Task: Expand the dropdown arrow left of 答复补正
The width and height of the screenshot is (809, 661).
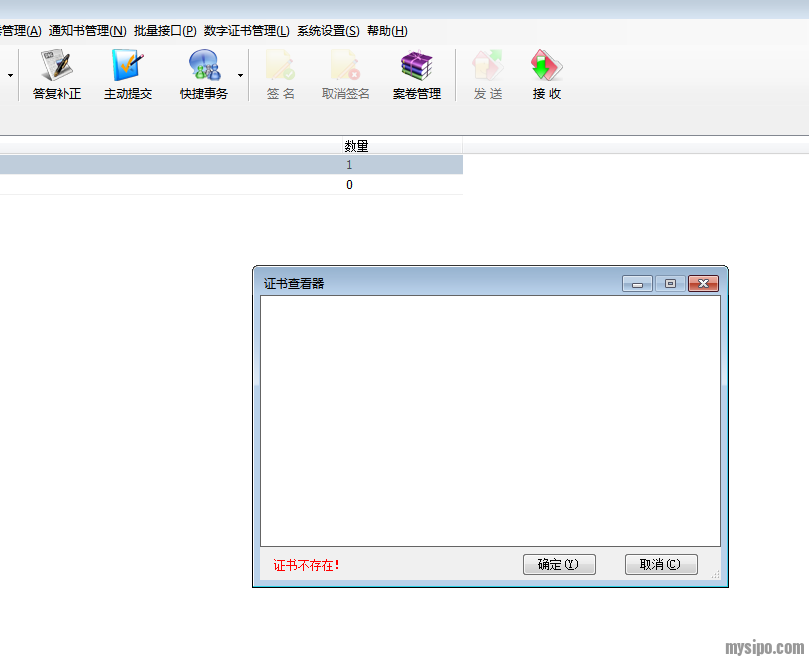Action: point(11,75)
